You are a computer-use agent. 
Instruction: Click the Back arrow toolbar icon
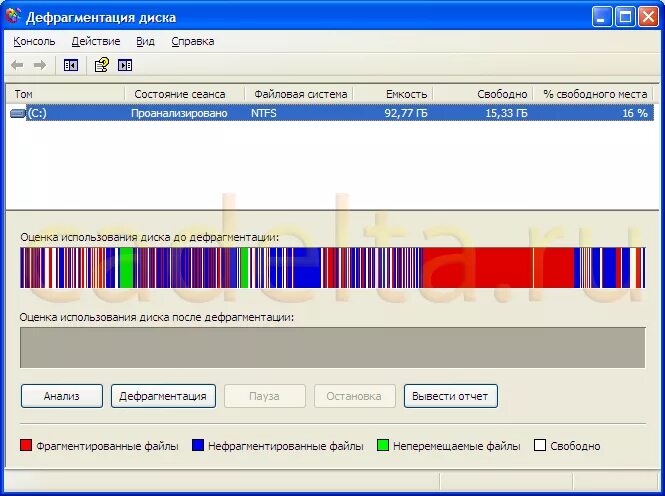[17, 65]
